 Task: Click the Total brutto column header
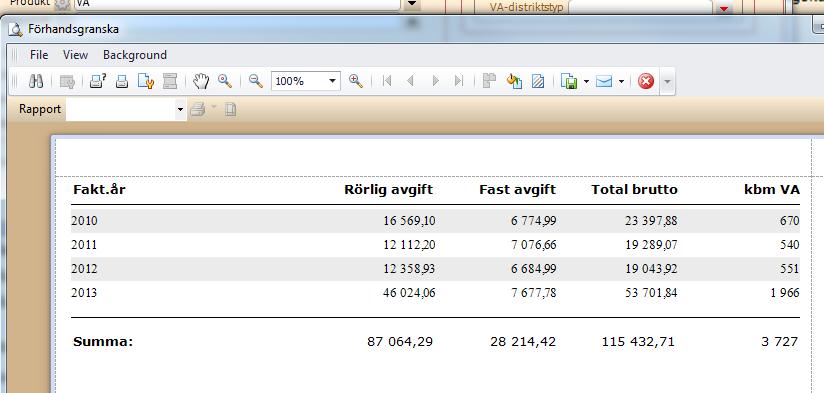pyautogui.click(x=634, y=190)
